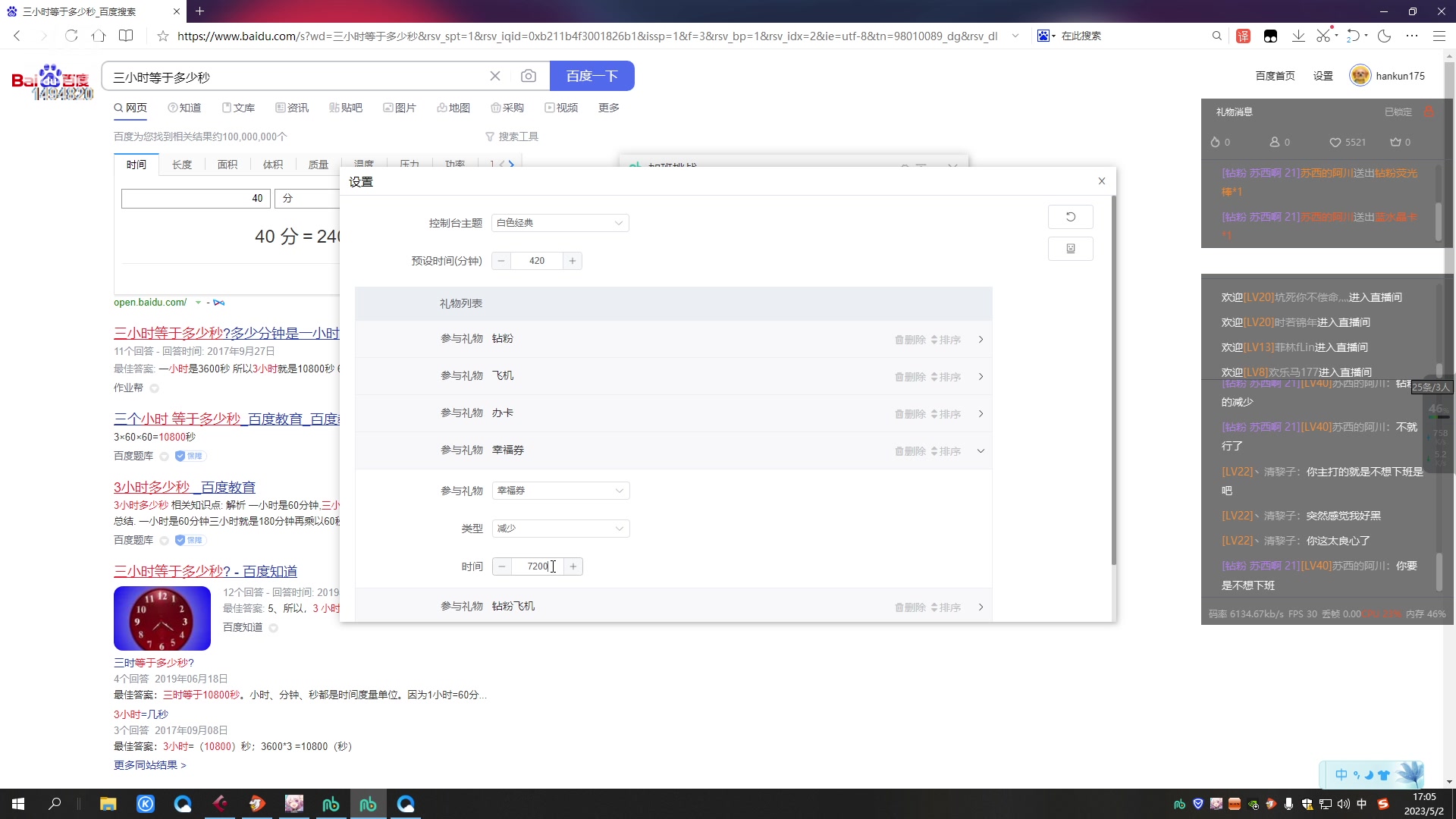Close the 设置 settings dialog
The width and height of the screenshot is (1456, 819).
click(1102, 181)
